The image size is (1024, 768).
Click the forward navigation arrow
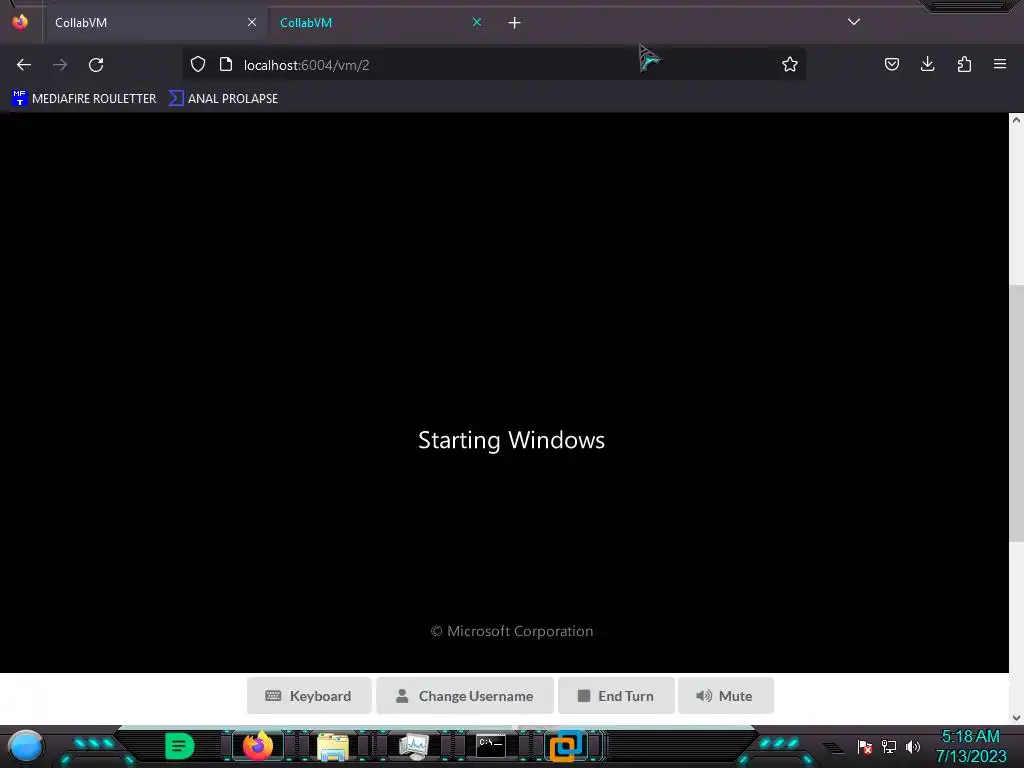(x=60, y=65)
